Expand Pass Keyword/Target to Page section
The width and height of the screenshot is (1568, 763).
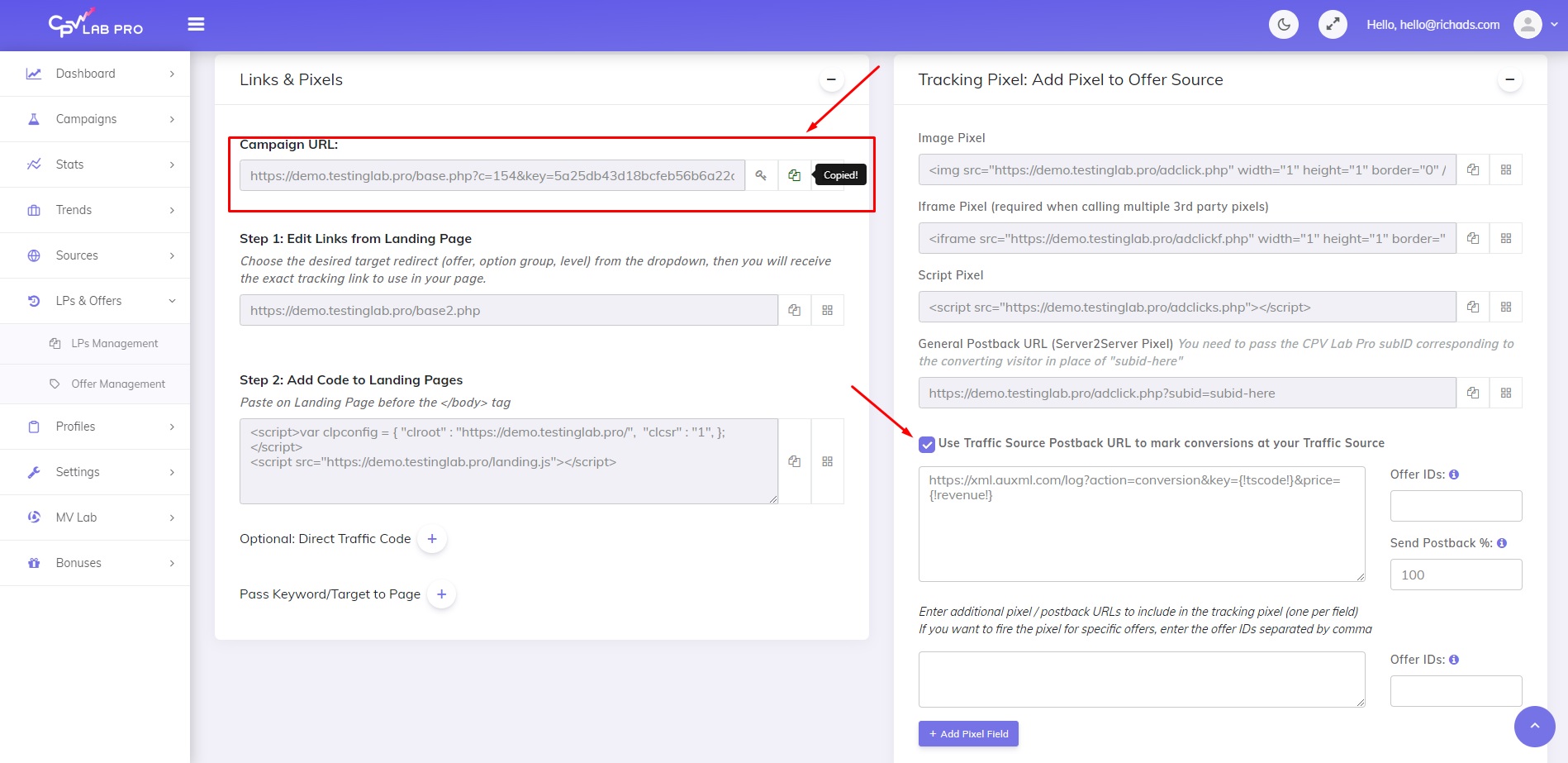pyautogui.click(x=442, y=594)
